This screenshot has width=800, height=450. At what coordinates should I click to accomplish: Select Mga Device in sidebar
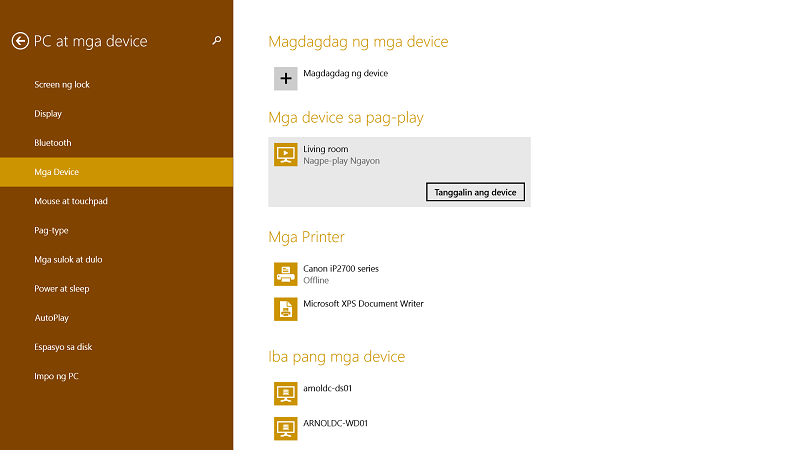coord(116,172)
